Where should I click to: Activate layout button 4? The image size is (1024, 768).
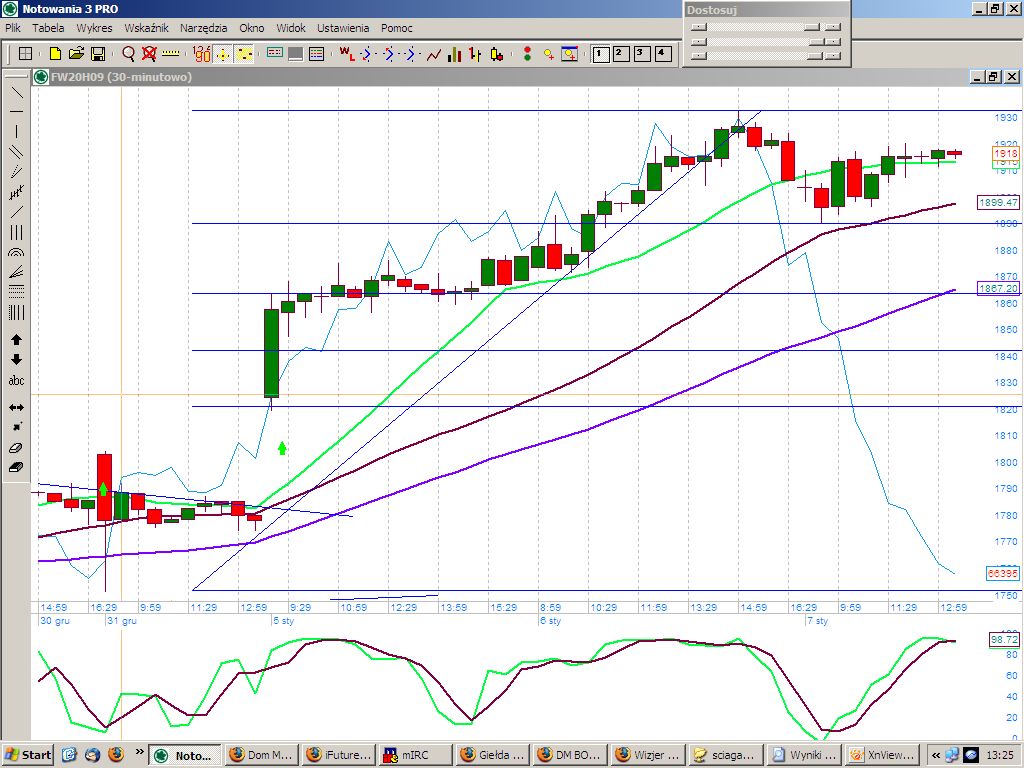coord(663,54)
